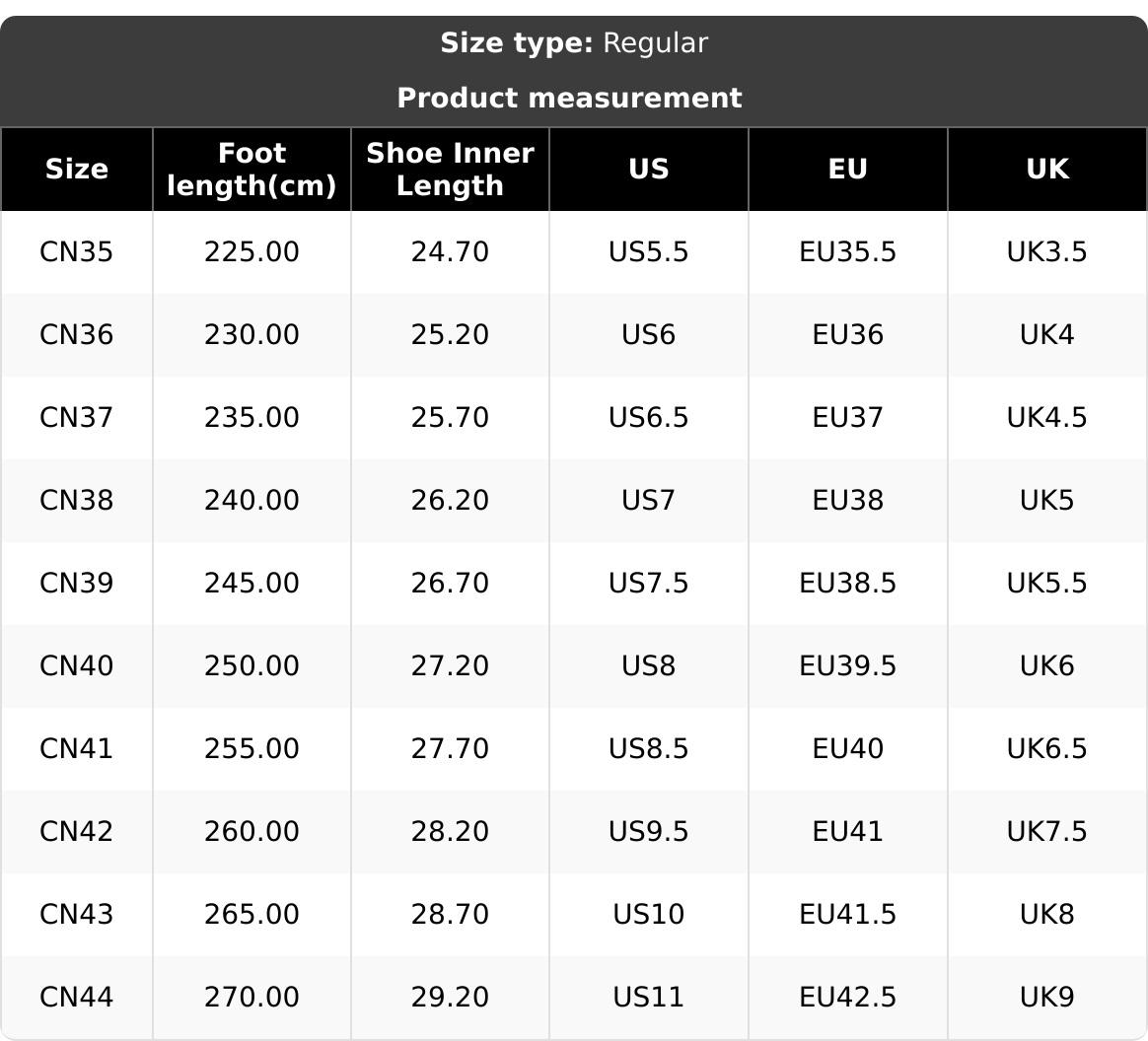The image size is (1148, 1041).
Task: Click the Shoe Inner Length header
Action: pos(450,169)
